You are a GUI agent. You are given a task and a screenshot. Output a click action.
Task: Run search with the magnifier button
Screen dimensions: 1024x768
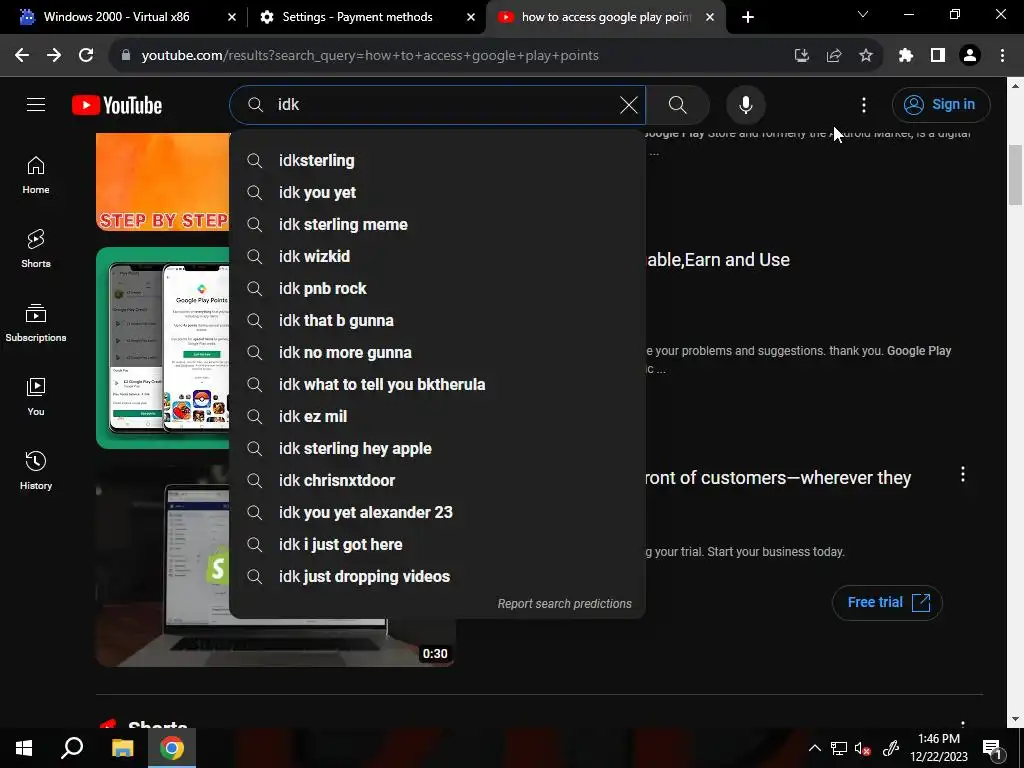(x=678, y=104)
